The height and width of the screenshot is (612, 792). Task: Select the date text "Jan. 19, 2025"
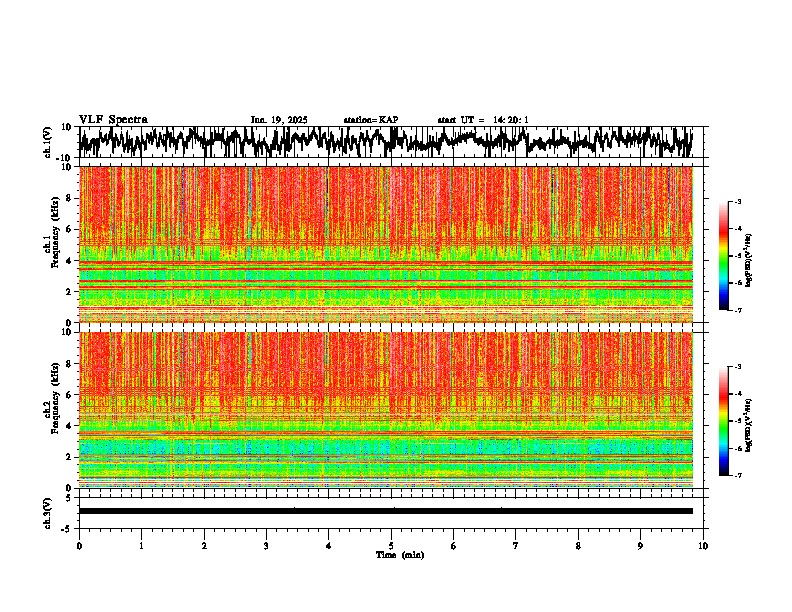pos(279,120)
